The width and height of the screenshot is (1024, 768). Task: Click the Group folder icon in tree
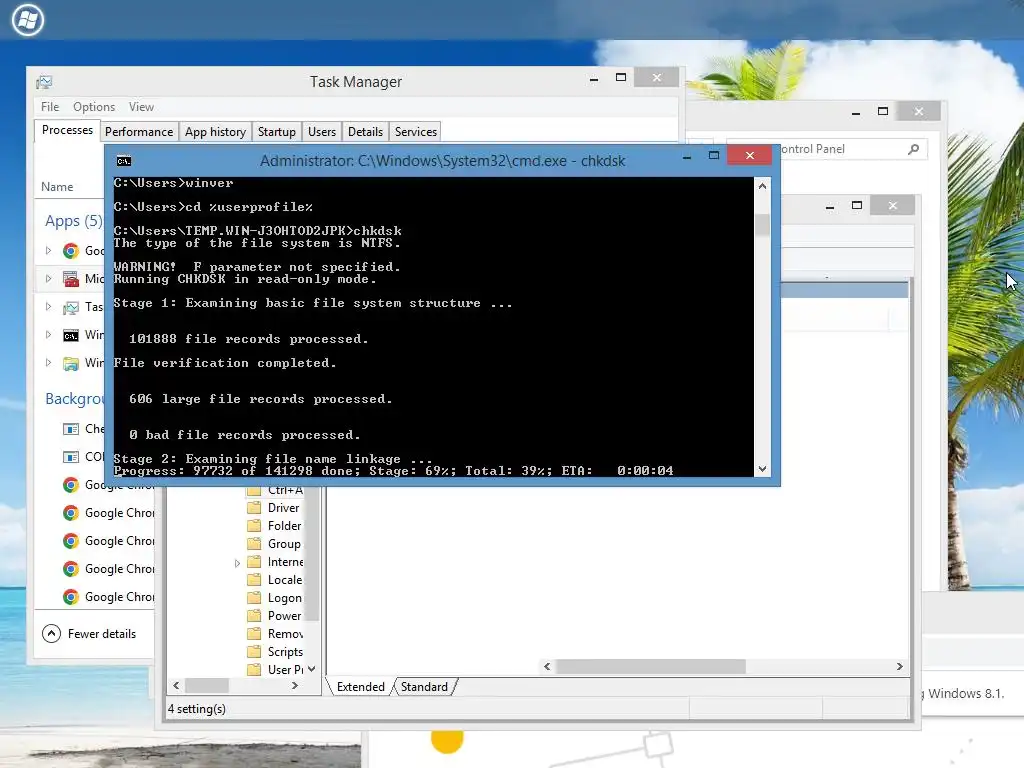click(255, 543)
